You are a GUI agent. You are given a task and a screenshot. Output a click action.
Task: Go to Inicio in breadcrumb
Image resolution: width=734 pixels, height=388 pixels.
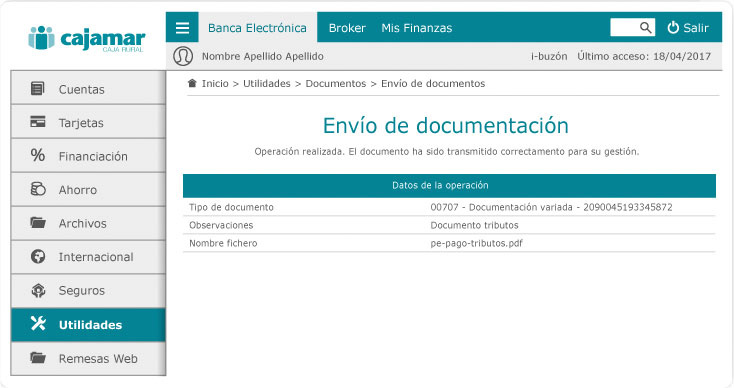pyautogui.click(x=215, y=83)
